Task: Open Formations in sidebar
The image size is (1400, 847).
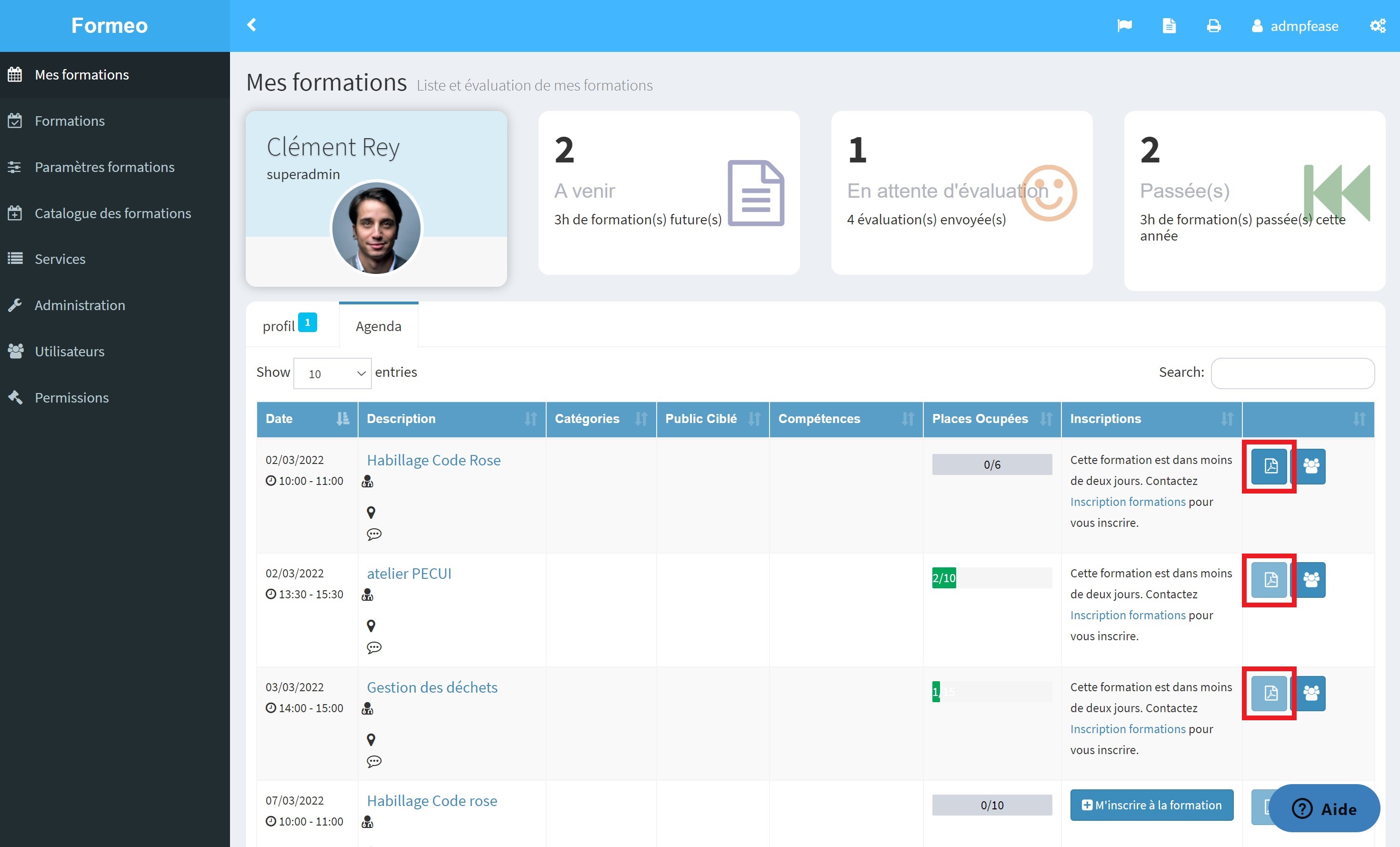Action: pyautogui.click(x=115, y=121)
